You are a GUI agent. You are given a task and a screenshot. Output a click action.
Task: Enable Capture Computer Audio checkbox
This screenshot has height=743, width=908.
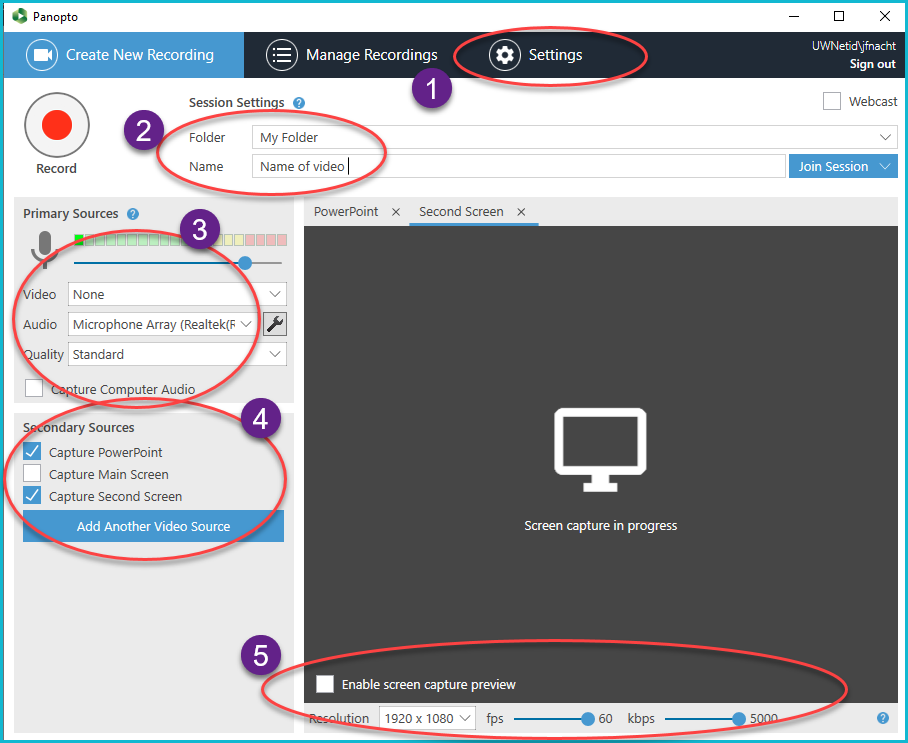tap(34, 388)
